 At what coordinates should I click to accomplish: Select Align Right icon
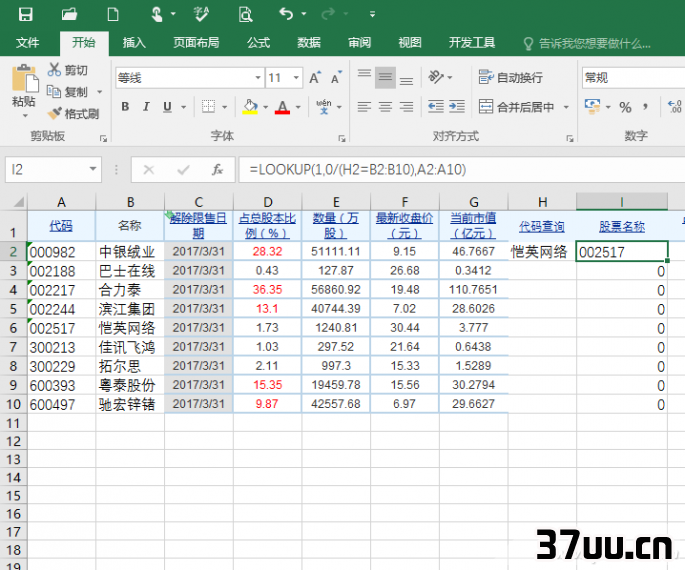pyautogui.click(x=406, y=107)
